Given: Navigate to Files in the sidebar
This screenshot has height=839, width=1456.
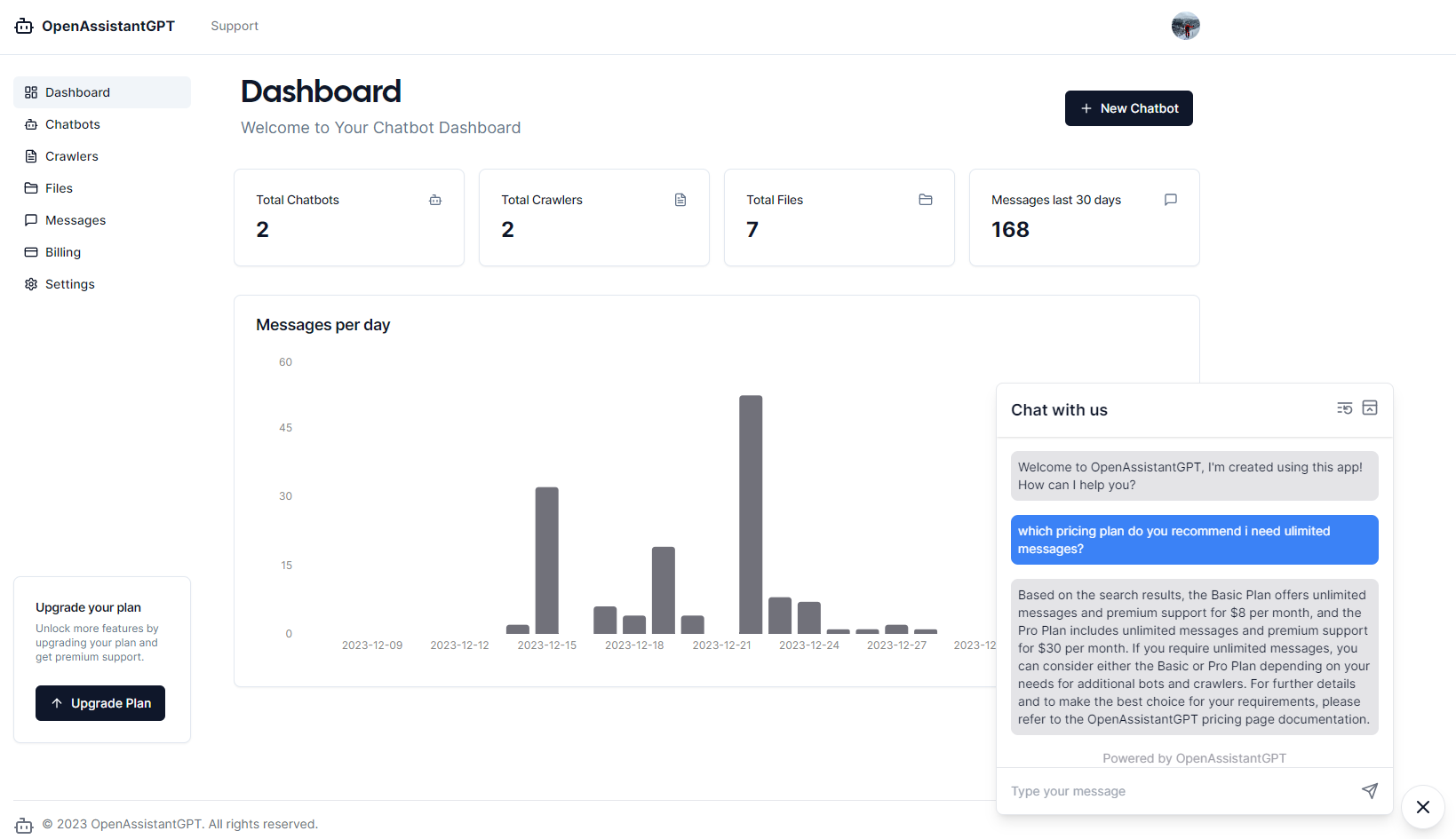Looking at the screenshot, I should 102,188.
